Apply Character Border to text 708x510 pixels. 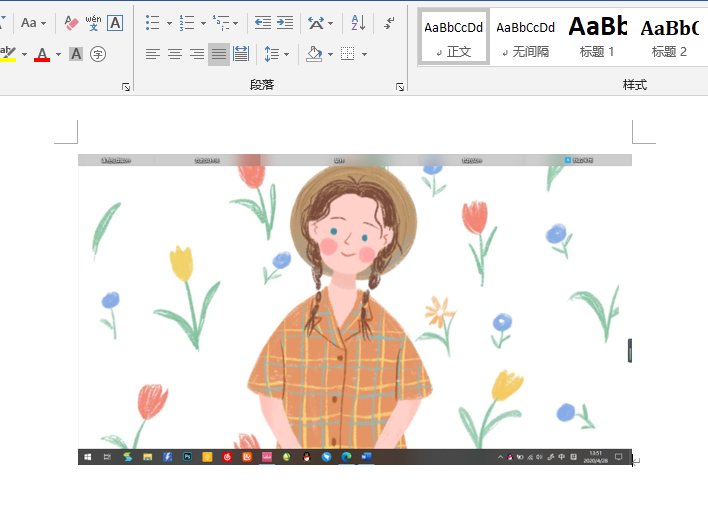115,22
